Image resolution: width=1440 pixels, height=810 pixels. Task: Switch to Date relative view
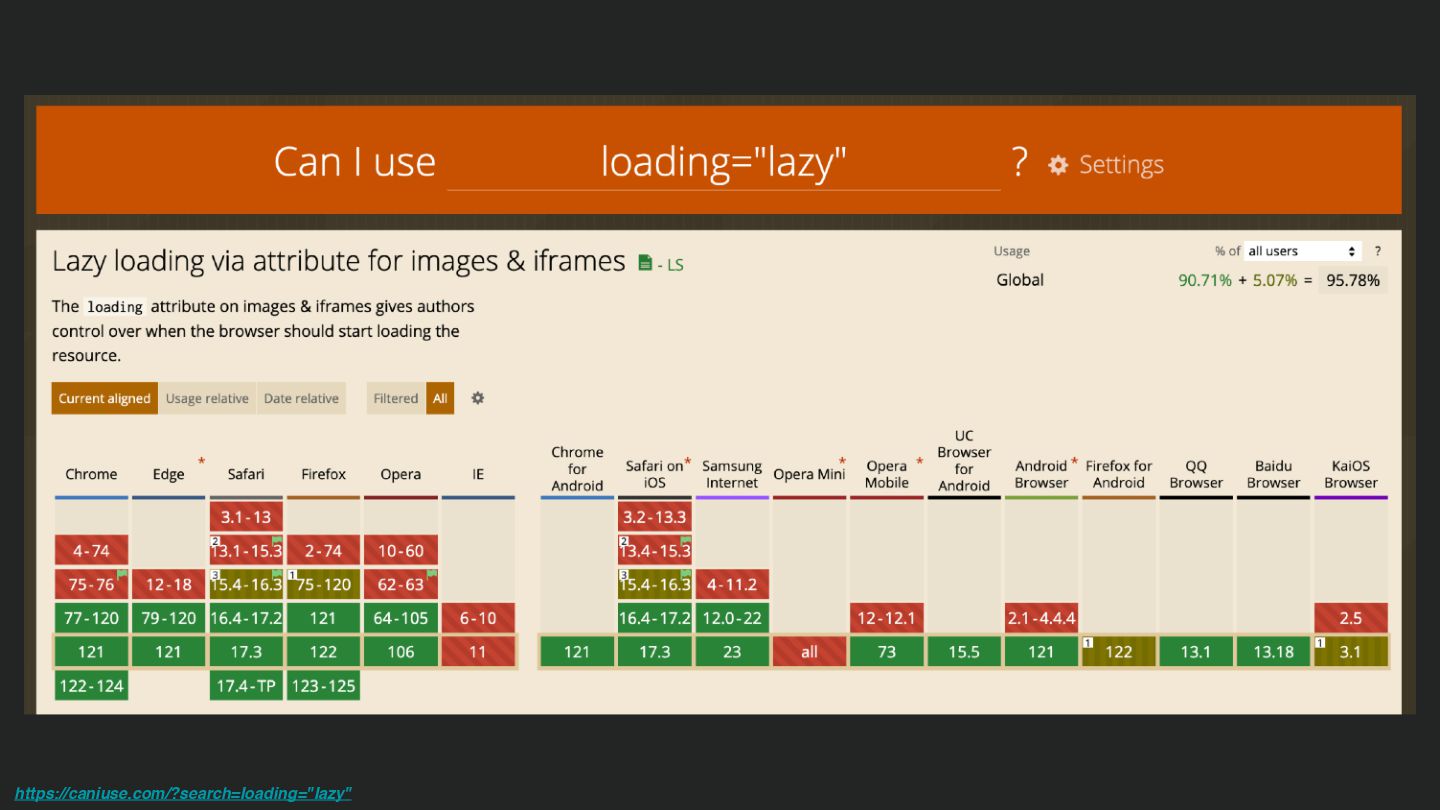(x=301, y=398)
